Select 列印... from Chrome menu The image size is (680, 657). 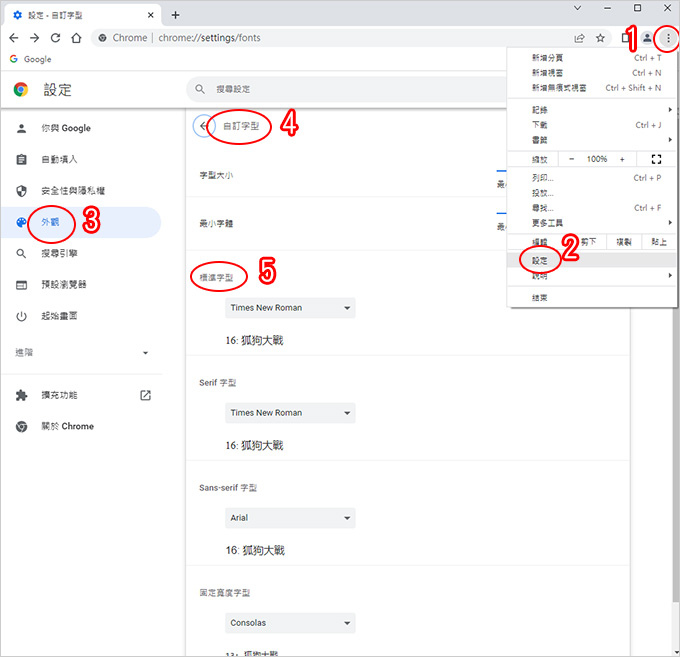coord(592,178)
